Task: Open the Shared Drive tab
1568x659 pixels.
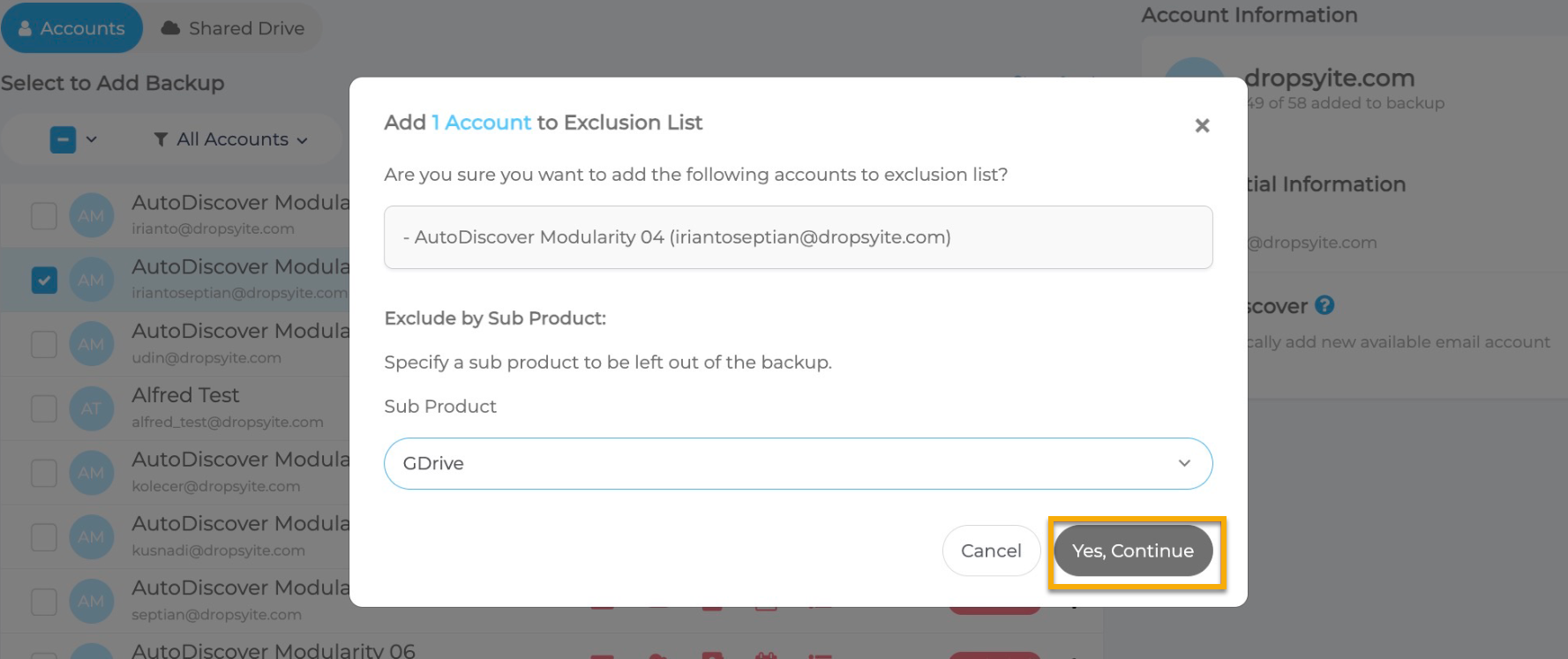Action: [233, 28]
